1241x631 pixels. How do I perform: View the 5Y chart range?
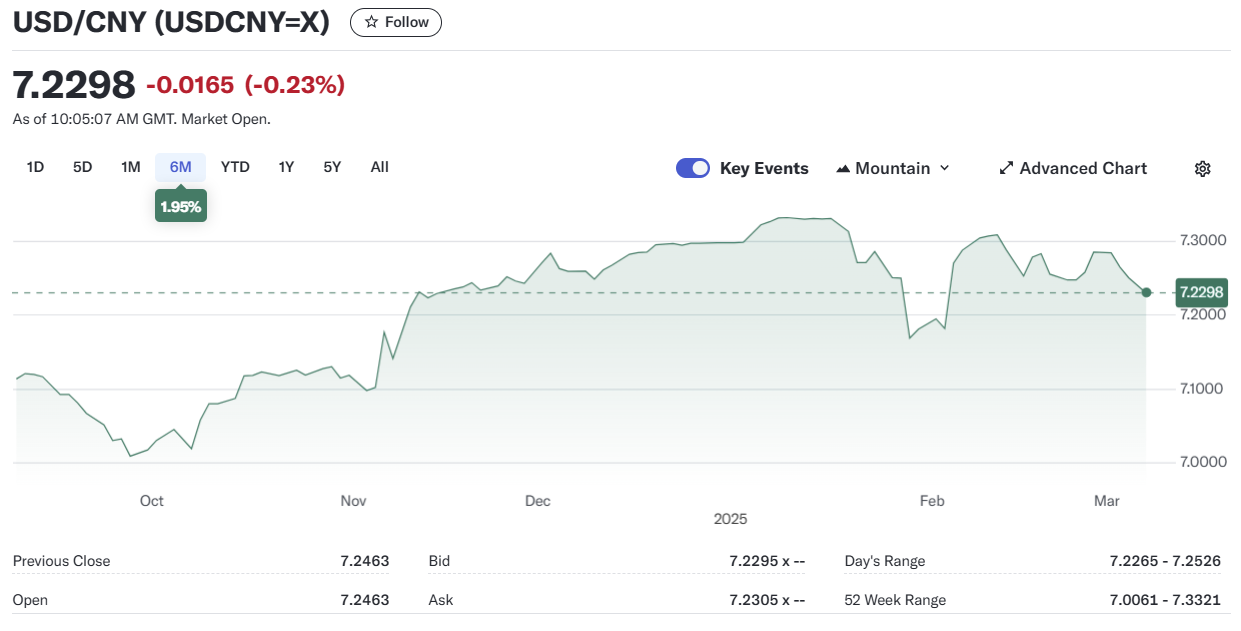(332, 167)
